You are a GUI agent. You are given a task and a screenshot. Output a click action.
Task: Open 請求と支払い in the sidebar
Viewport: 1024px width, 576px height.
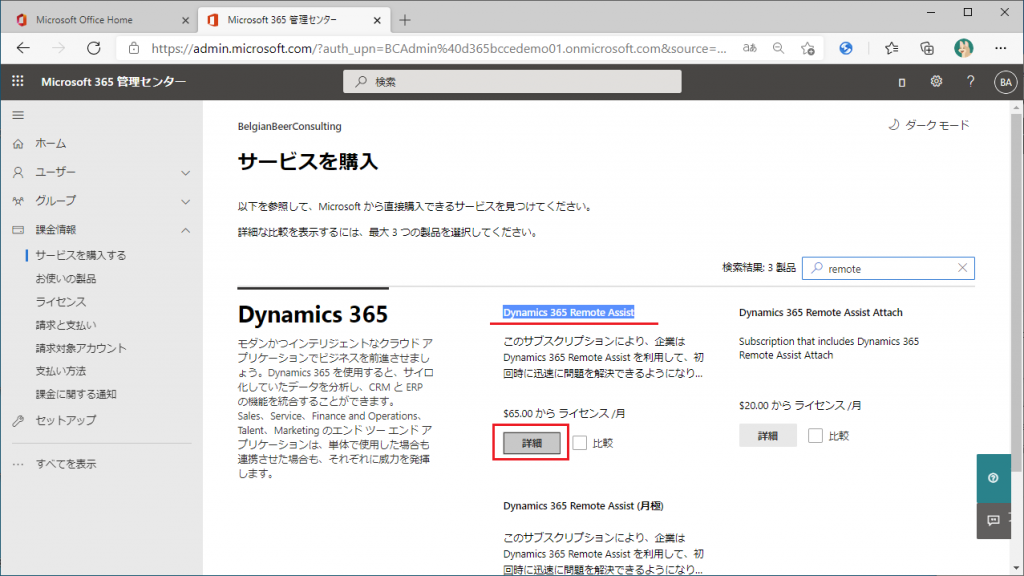[x=66, y=325]
